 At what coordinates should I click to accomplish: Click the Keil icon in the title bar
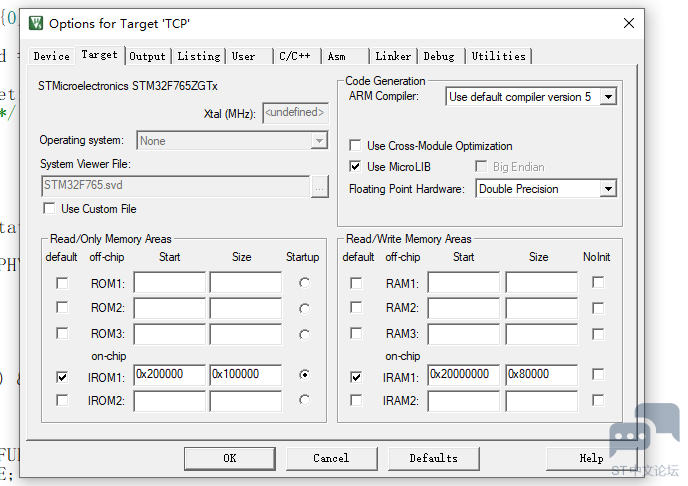coord(36,23)
